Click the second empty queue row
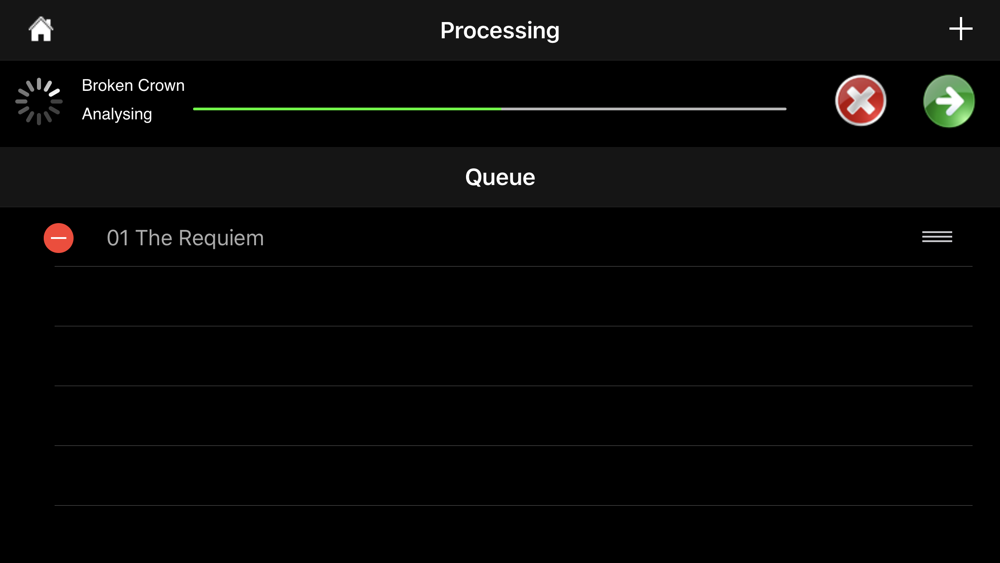 tap(513, 356)
